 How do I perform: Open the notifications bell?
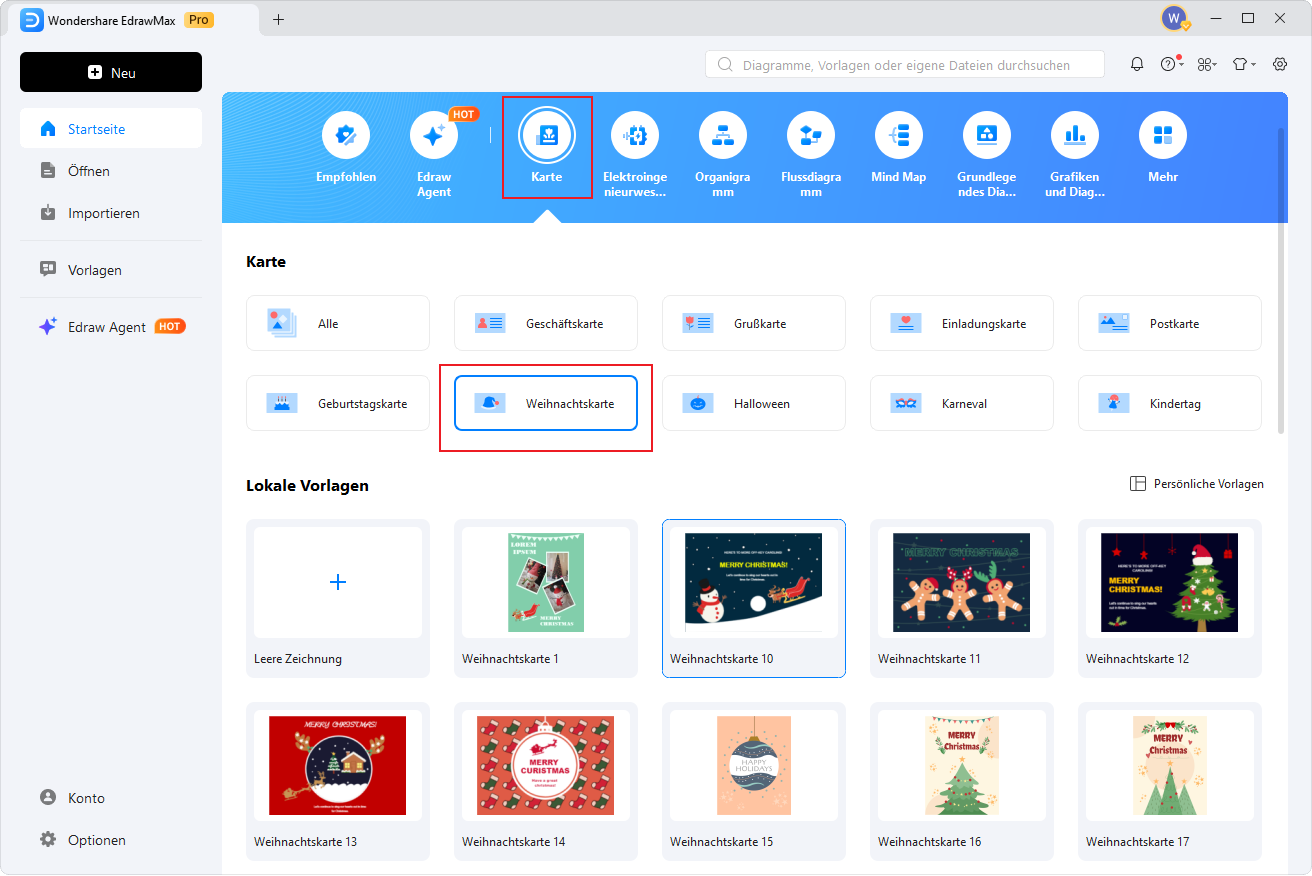[1137, 63]
